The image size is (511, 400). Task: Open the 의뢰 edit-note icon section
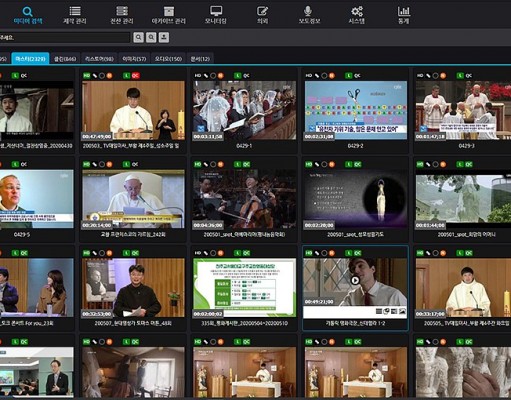click(263, 15)
